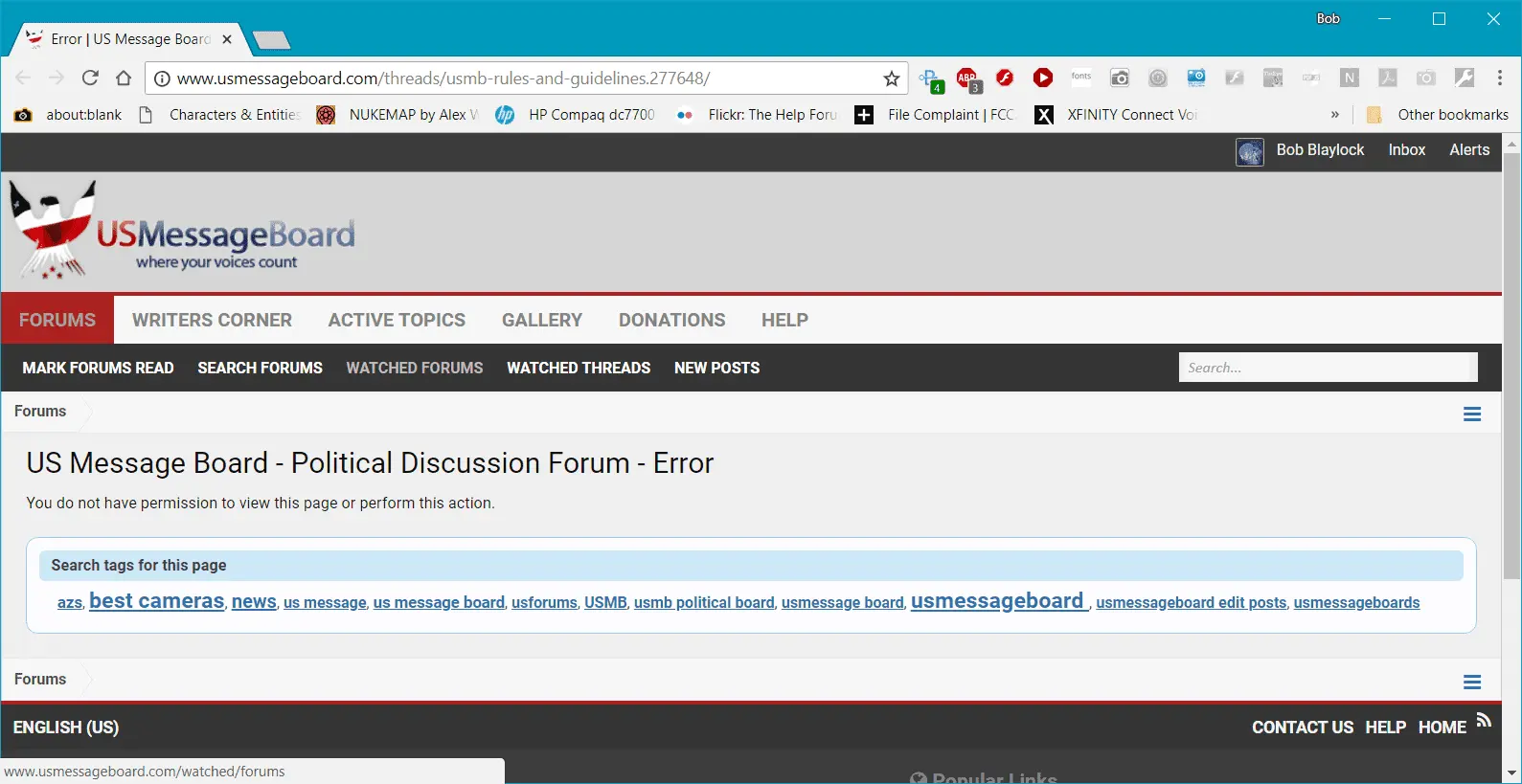The height and width of the screenshot is (784, 1522).
Task: Click the Bob profile button in title bar
Action: tap(1328, 18)
